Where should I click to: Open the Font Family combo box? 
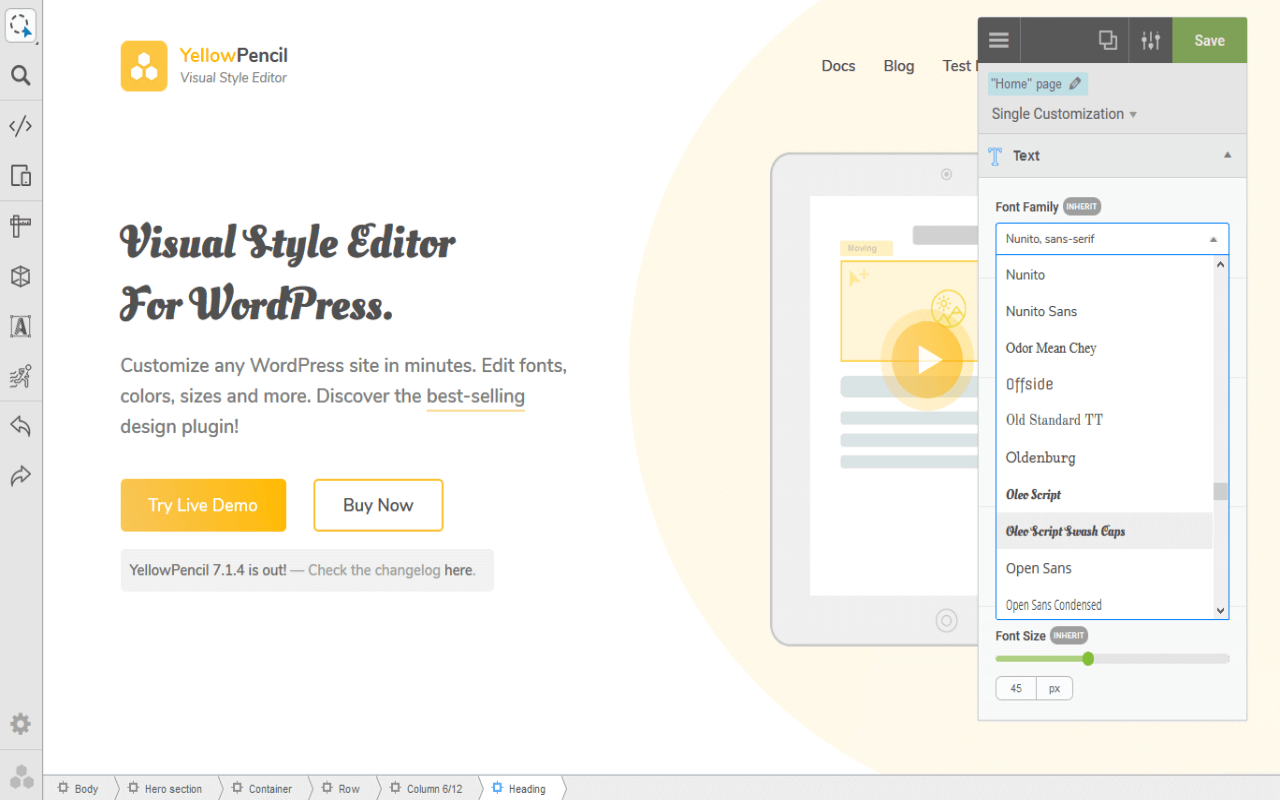point(1112,238)
